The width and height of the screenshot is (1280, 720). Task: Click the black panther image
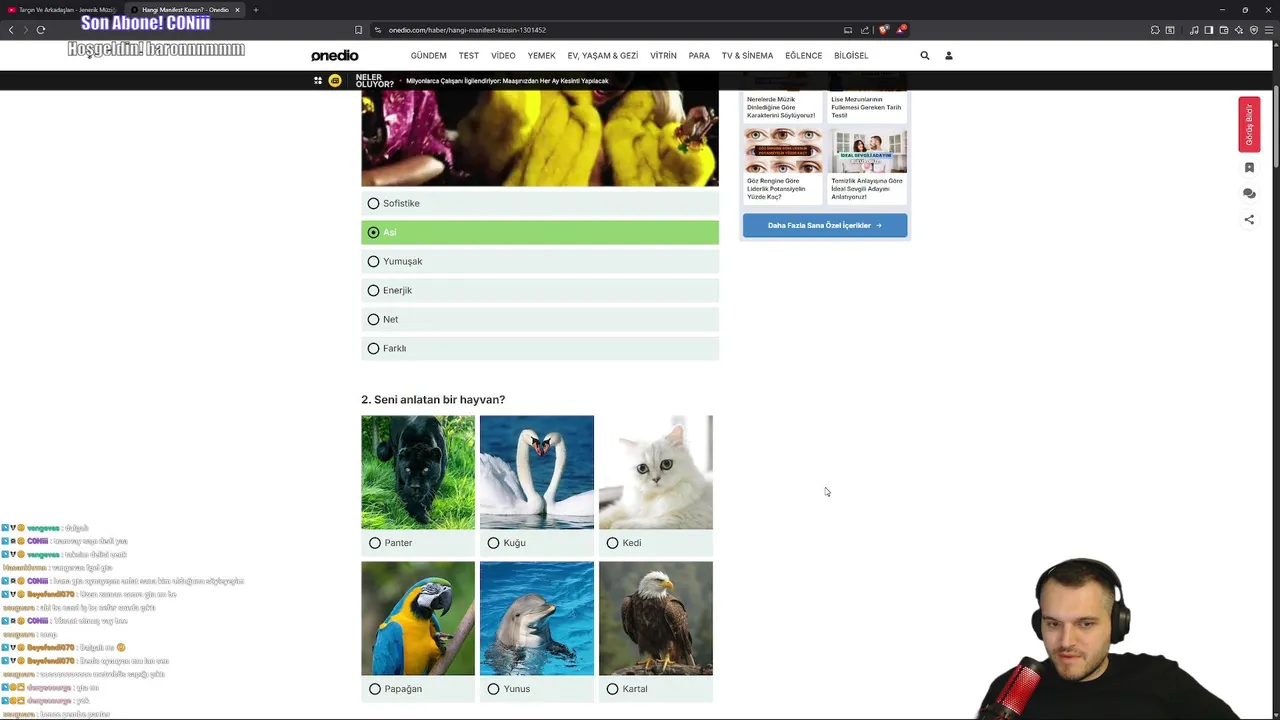pyautogui.click(x=418, y=472)
